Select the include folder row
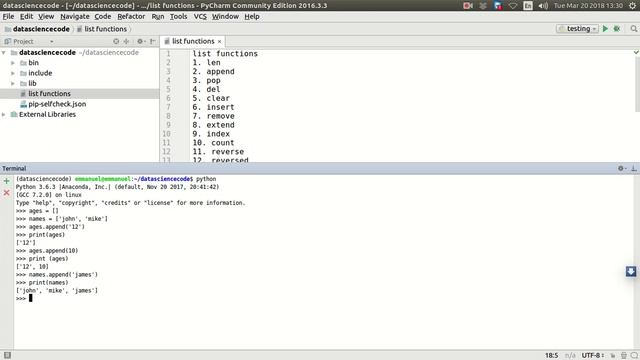This screenshot has height=360, width=640. [x=80, y=73]
